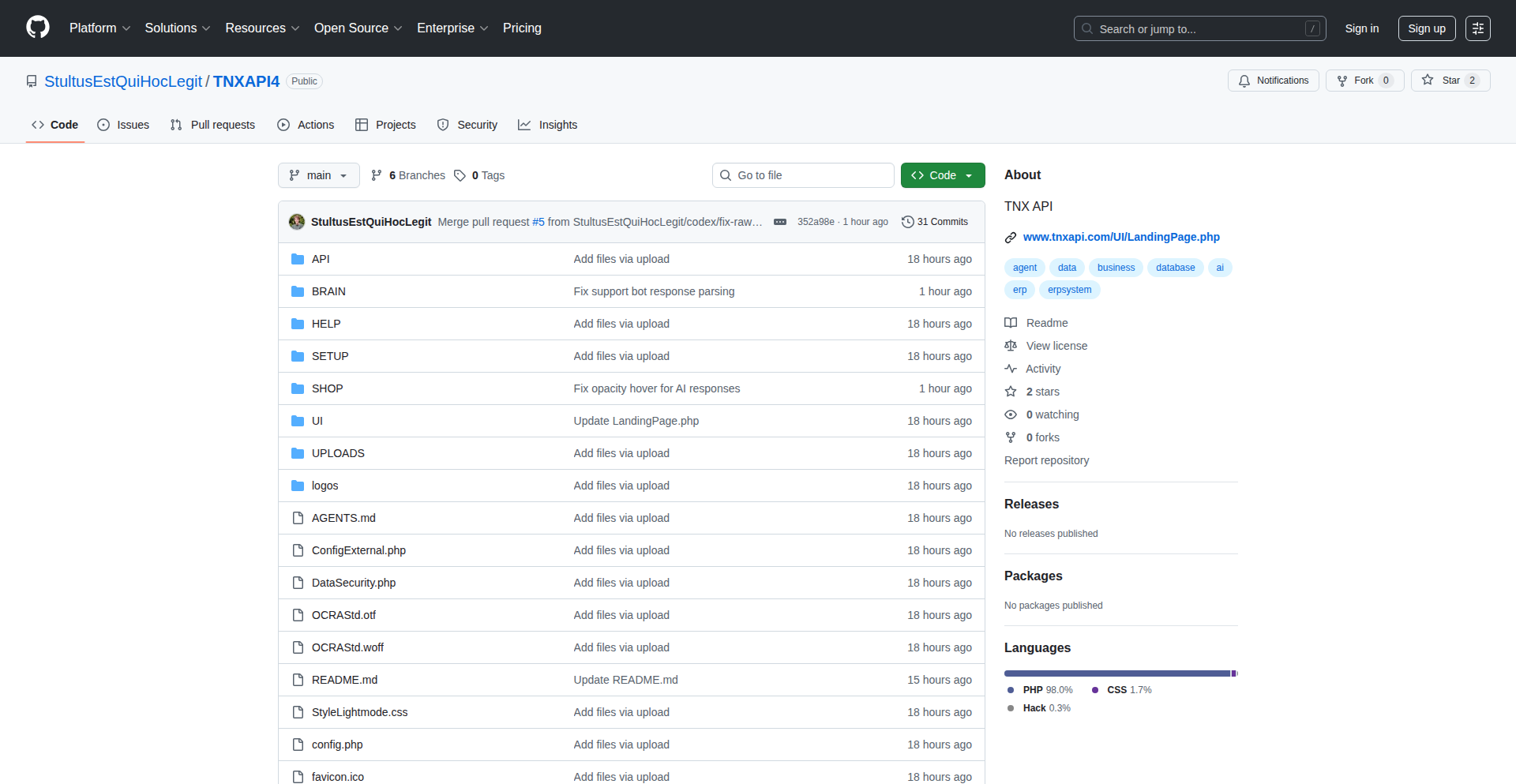Select the erpsystem topic tag

1069,290
